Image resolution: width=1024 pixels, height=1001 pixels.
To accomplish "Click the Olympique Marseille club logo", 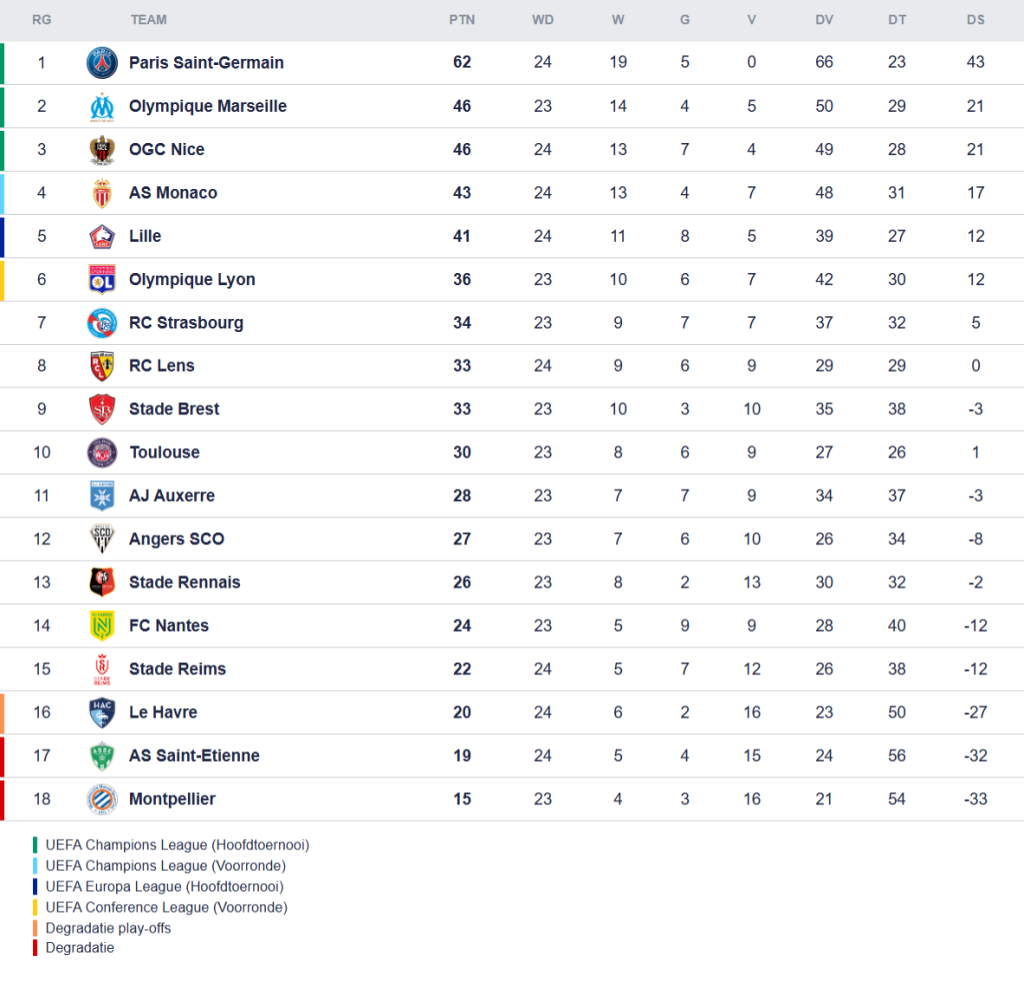I will pos(102,106).
